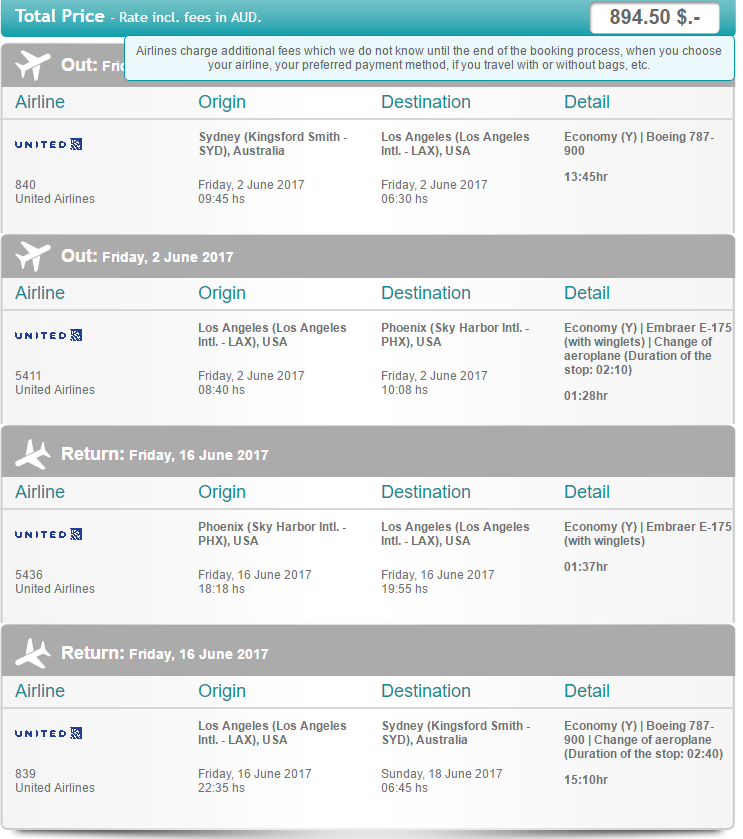Click the airplane icon in last Return header
This screenshot has height=839, width=743.
point(33,653)
